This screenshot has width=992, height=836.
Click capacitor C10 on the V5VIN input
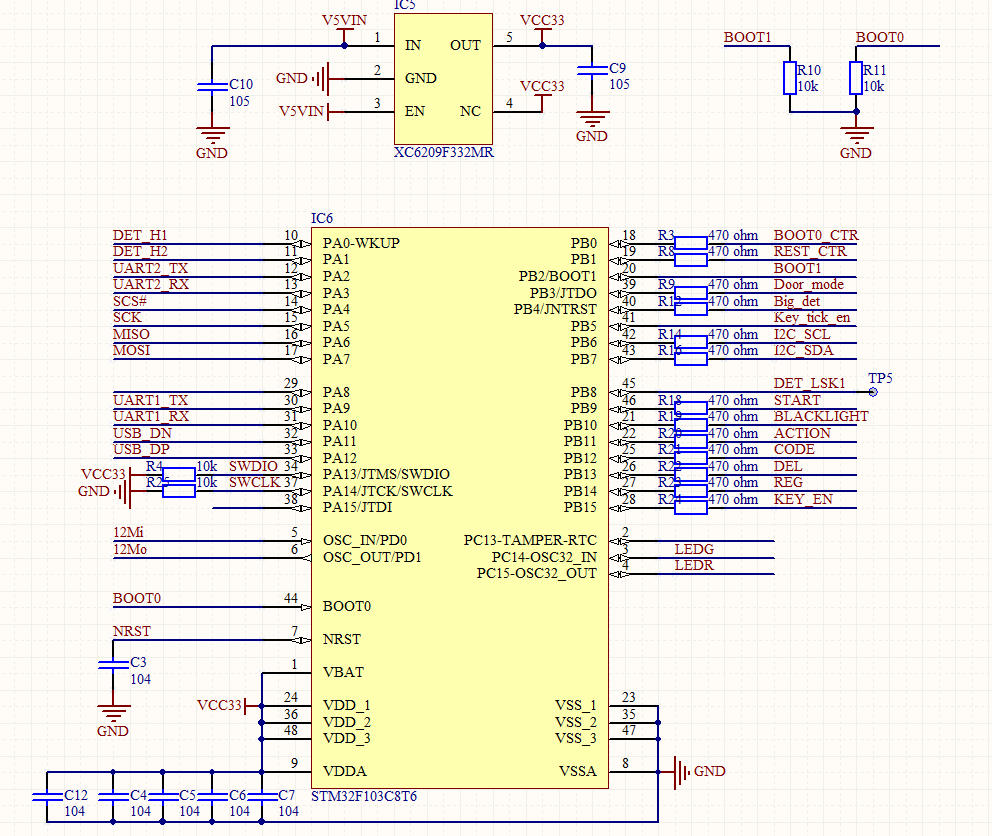(212, 87)
